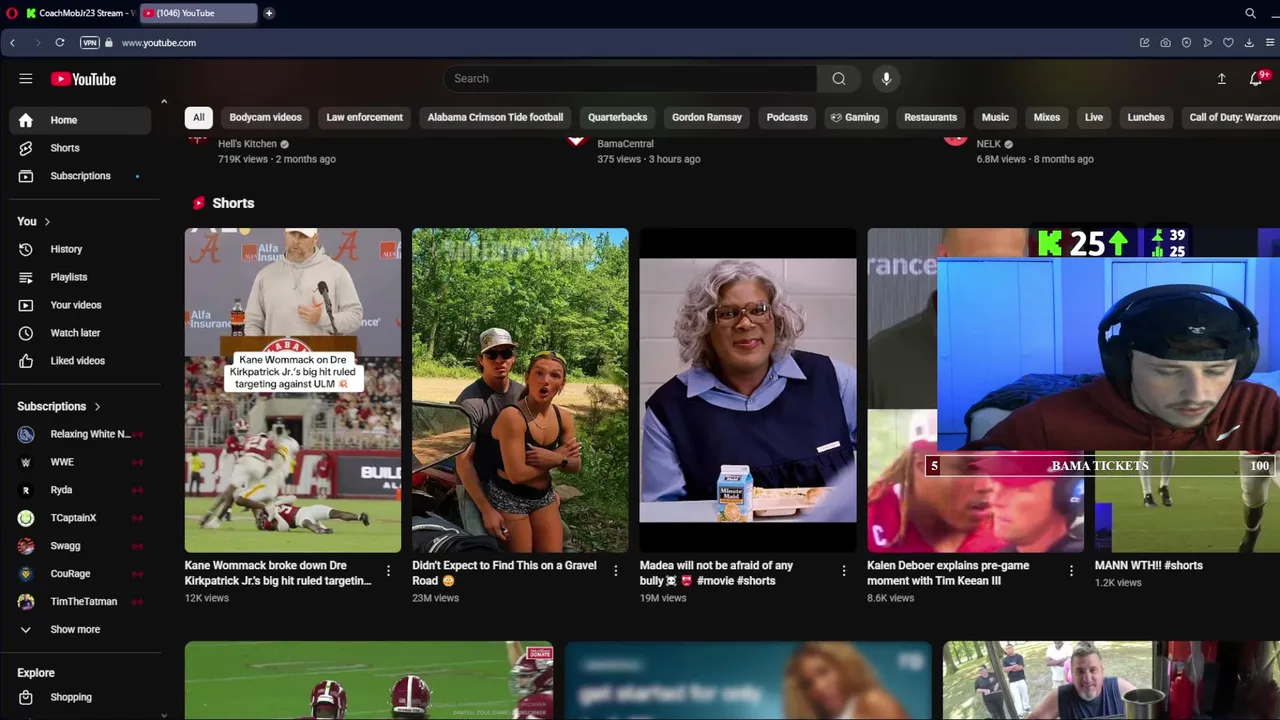Select the Gaming chip
Viewport: 1280px width, 720px height.
click(x=855, y=117)
